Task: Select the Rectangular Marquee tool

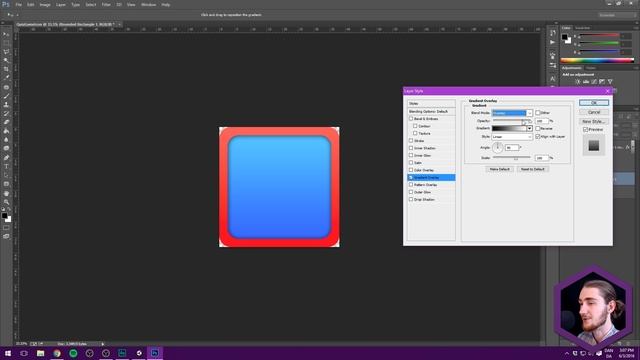Action: pyautogui.click(x=6, y=43)
